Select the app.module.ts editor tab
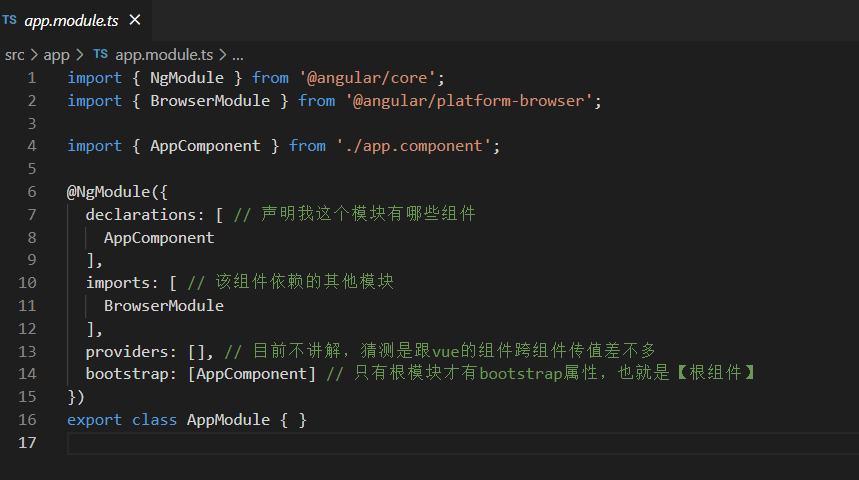This screenshot has width=859, height=480. click(x=75, y=20)
